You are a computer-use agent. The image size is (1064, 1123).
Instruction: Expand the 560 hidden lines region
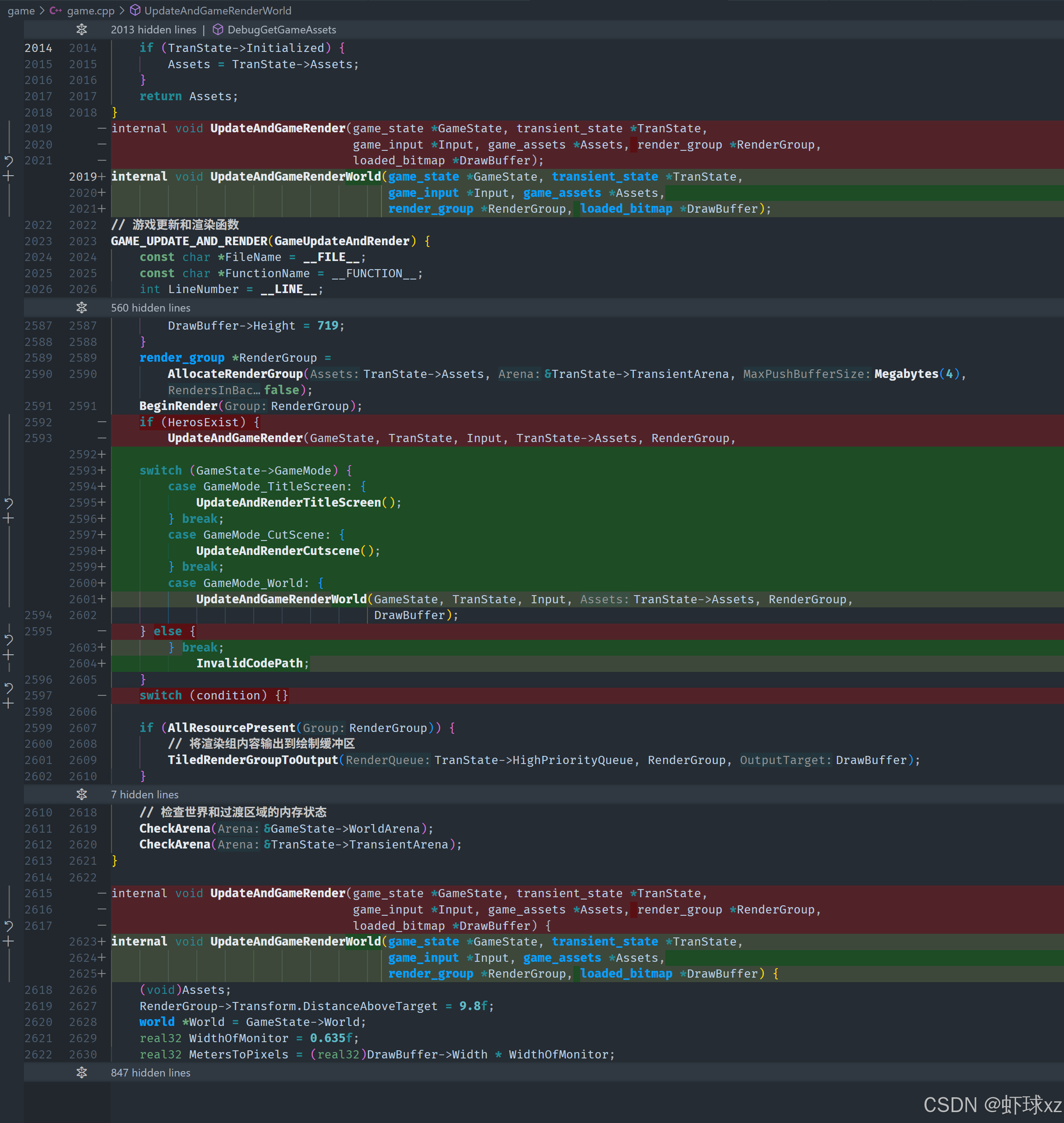click(82, 308)
